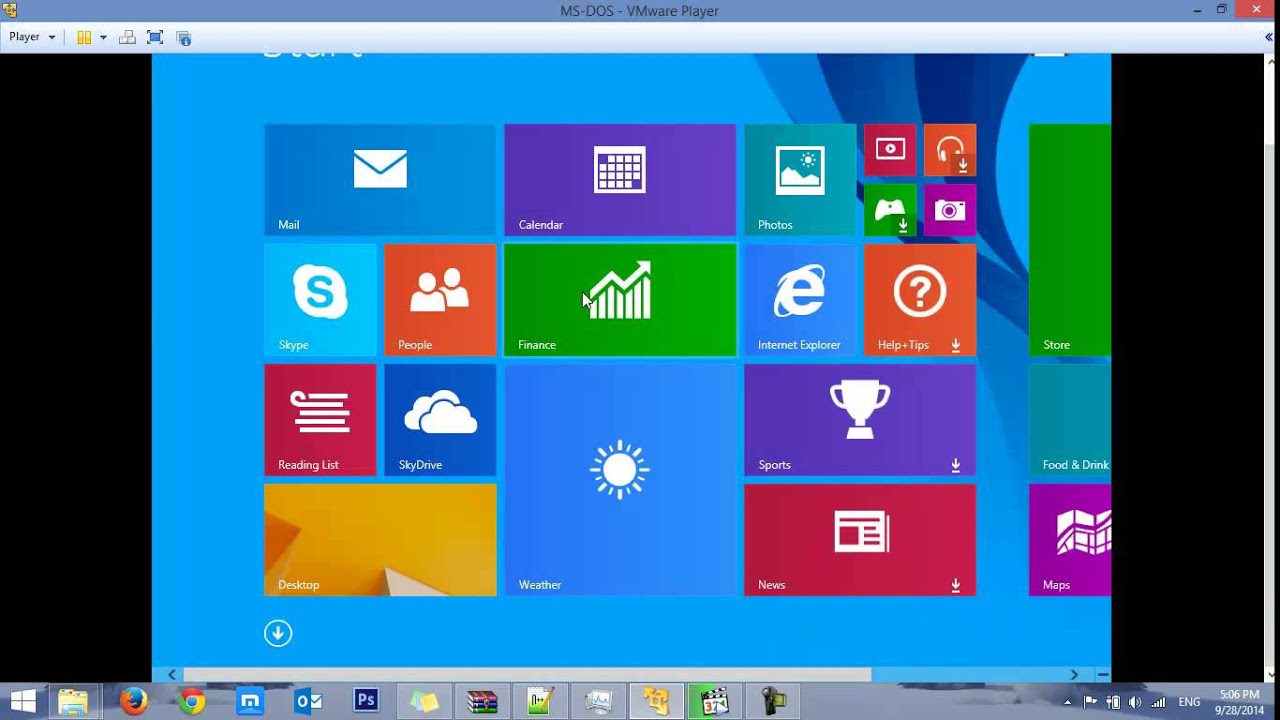Viewport: 1280px width, 720px height.
Task: Open File Explorer from the taskbar
Action: pos(73,702)
